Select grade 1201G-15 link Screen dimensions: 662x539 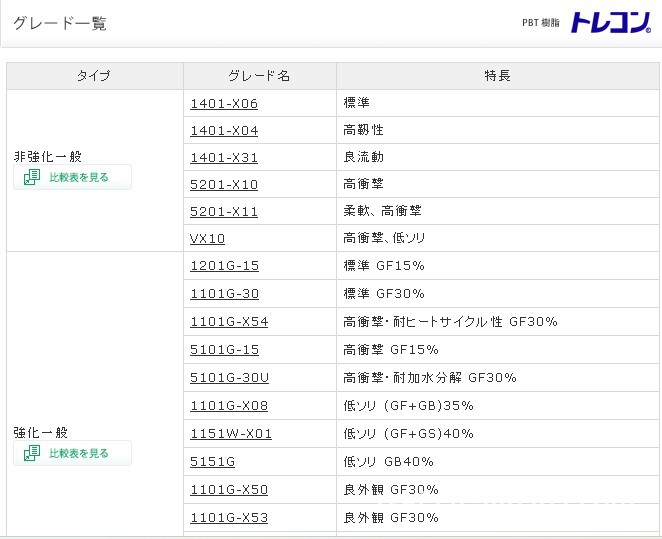click(x=224, y=265)
